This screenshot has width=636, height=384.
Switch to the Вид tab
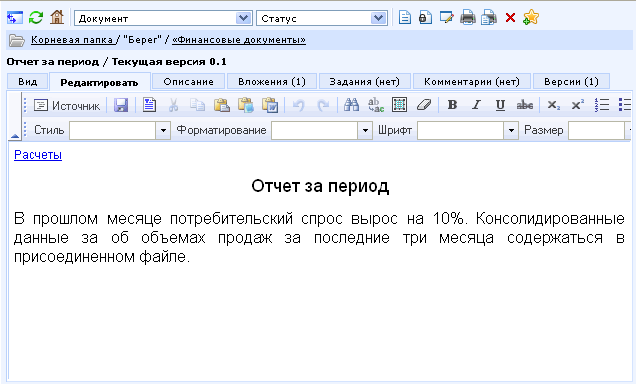[x=28, y=82]
